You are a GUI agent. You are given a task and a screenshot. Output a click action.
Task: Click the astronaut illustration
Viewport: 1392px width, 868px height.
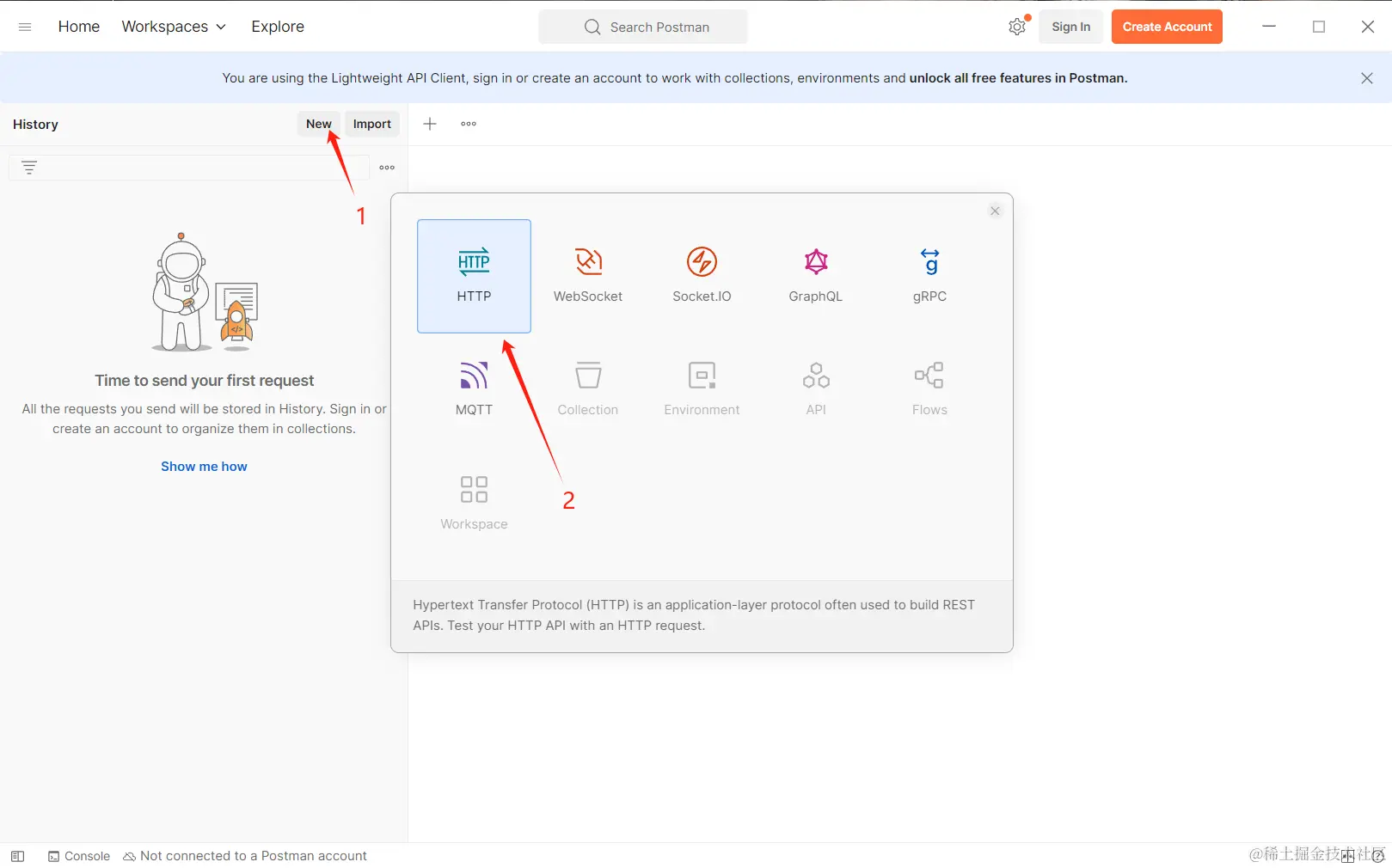click(205, 292)
